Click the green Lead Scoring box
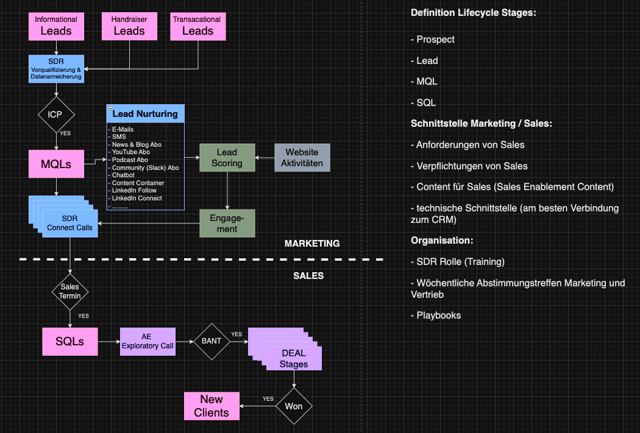 228,158
